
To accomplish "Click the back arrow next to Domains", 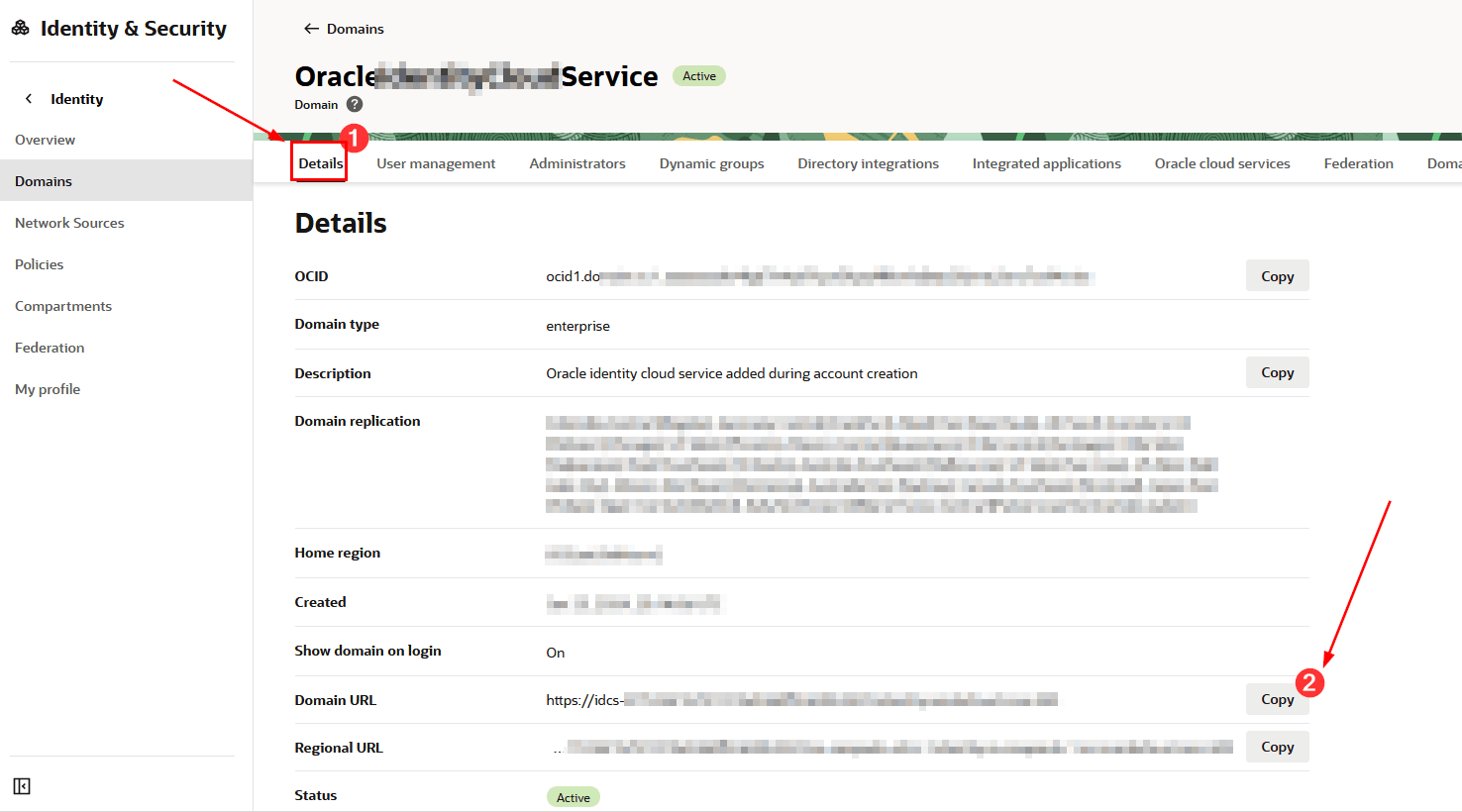I will 311,29.
